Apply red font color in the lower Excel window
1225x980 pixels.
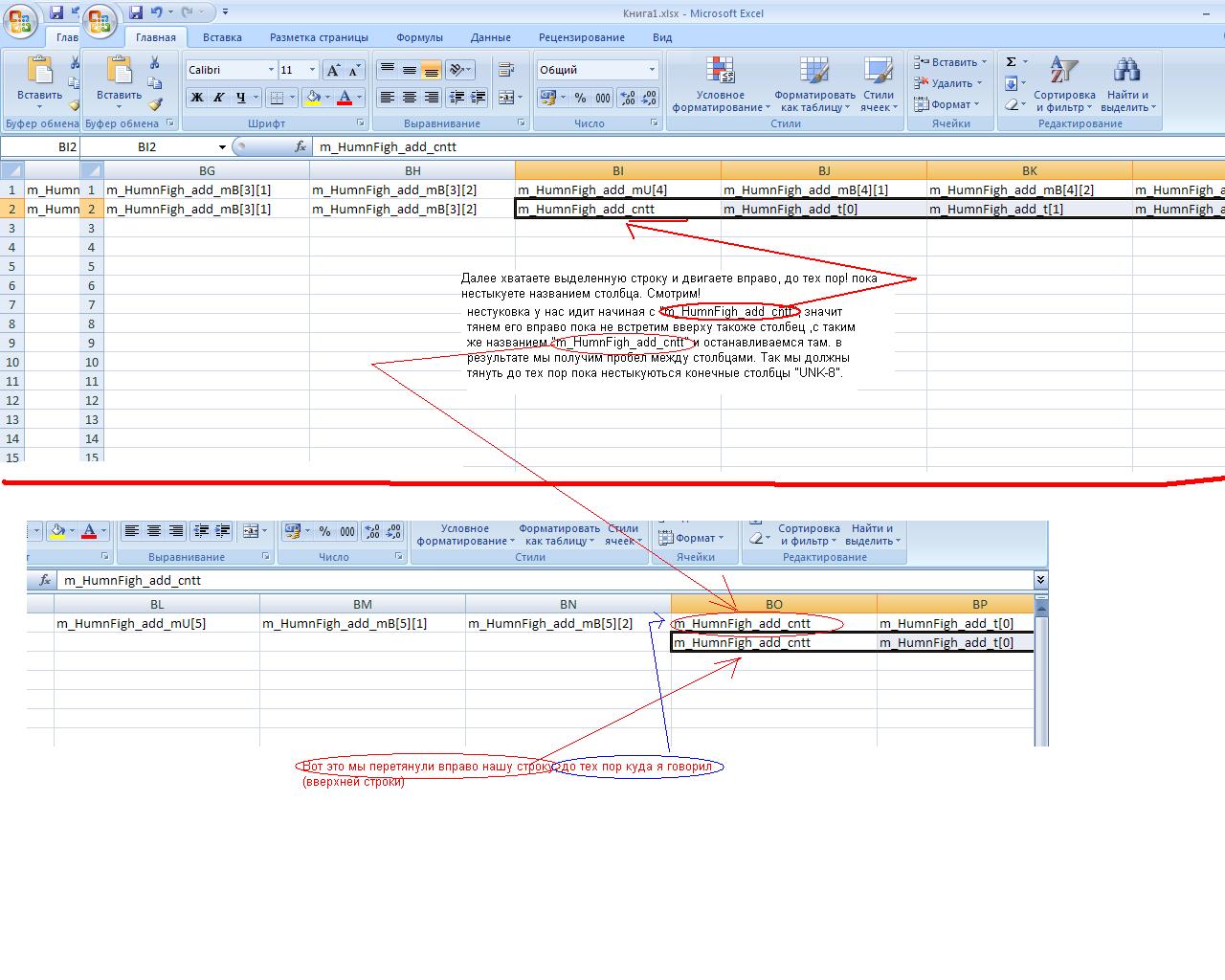coord(89,531)
